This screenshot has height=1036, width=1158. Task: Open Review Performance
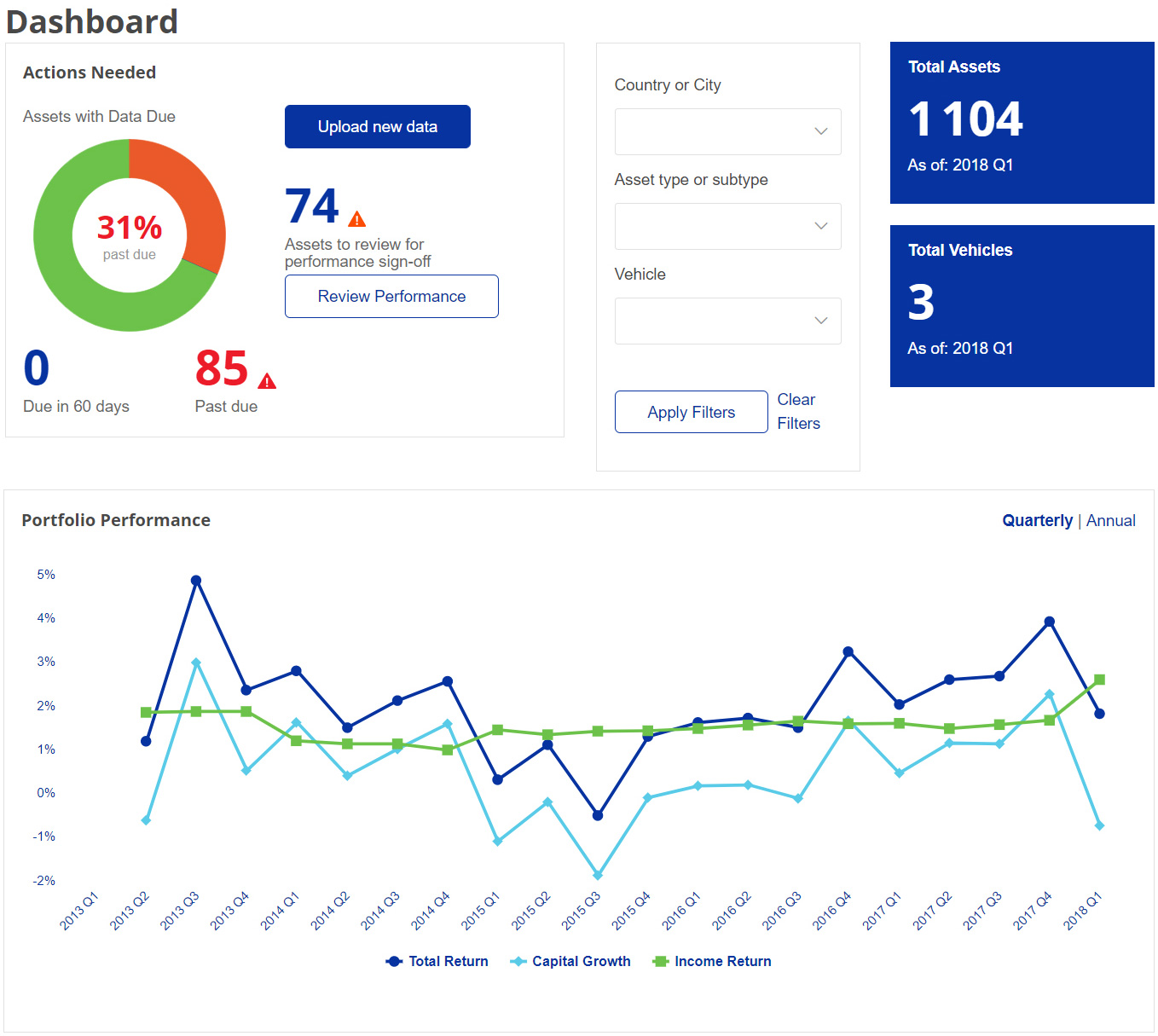point(391,296)
